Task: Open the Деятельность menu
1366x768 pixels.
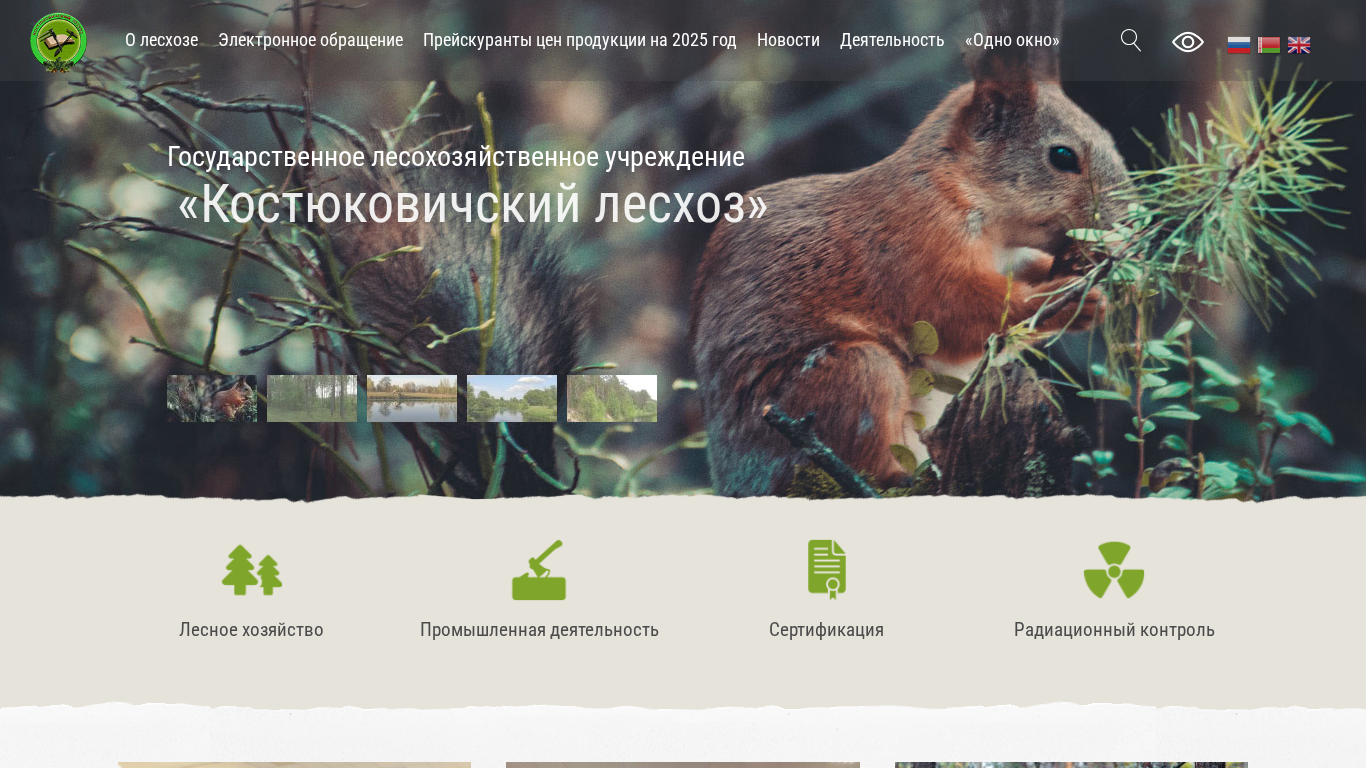Action: [892, 40]
